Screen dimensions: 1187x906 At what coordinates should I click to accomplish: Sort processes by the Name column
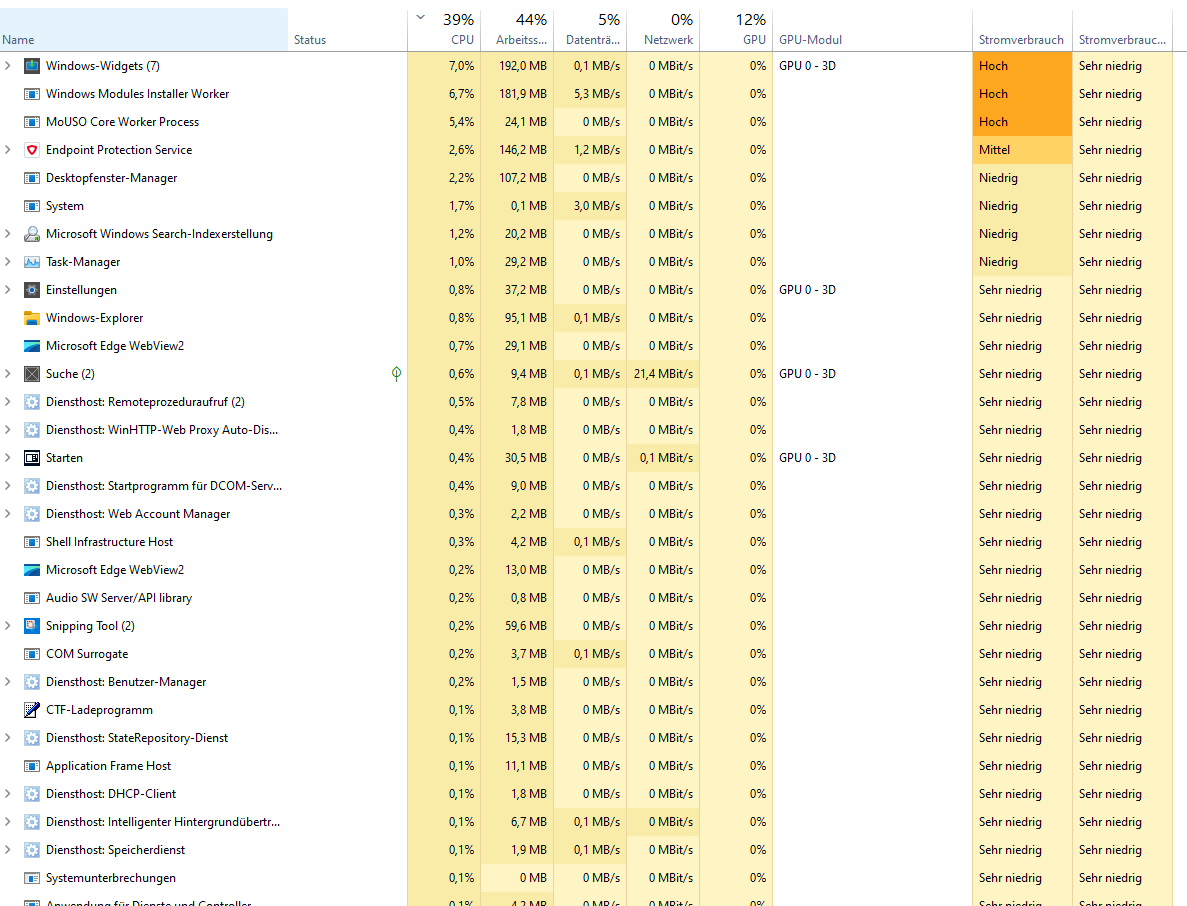144,30
